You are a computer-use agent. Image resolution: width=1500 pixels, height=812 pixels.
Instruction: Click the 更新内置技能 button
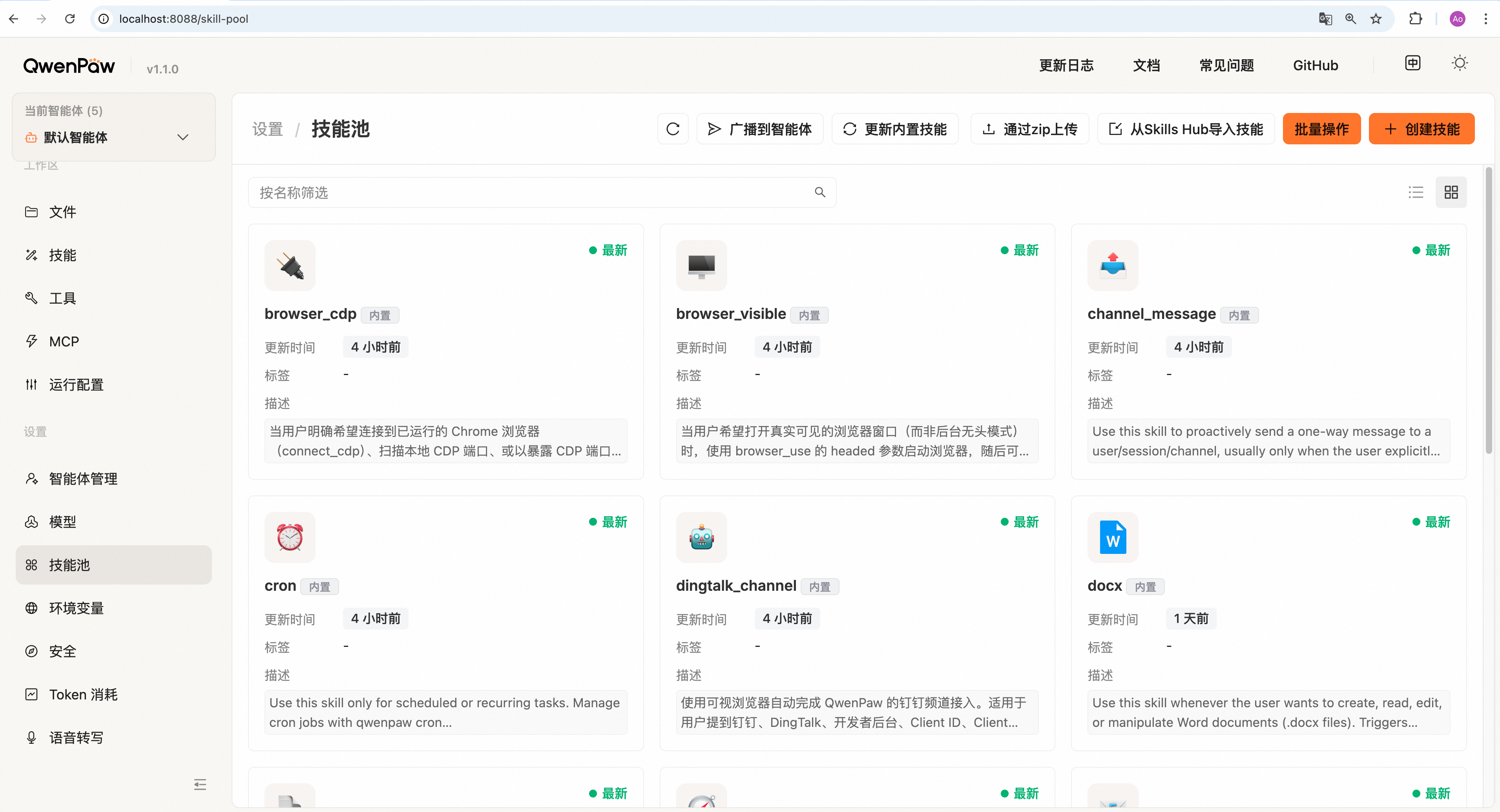[x=895, y=129]
